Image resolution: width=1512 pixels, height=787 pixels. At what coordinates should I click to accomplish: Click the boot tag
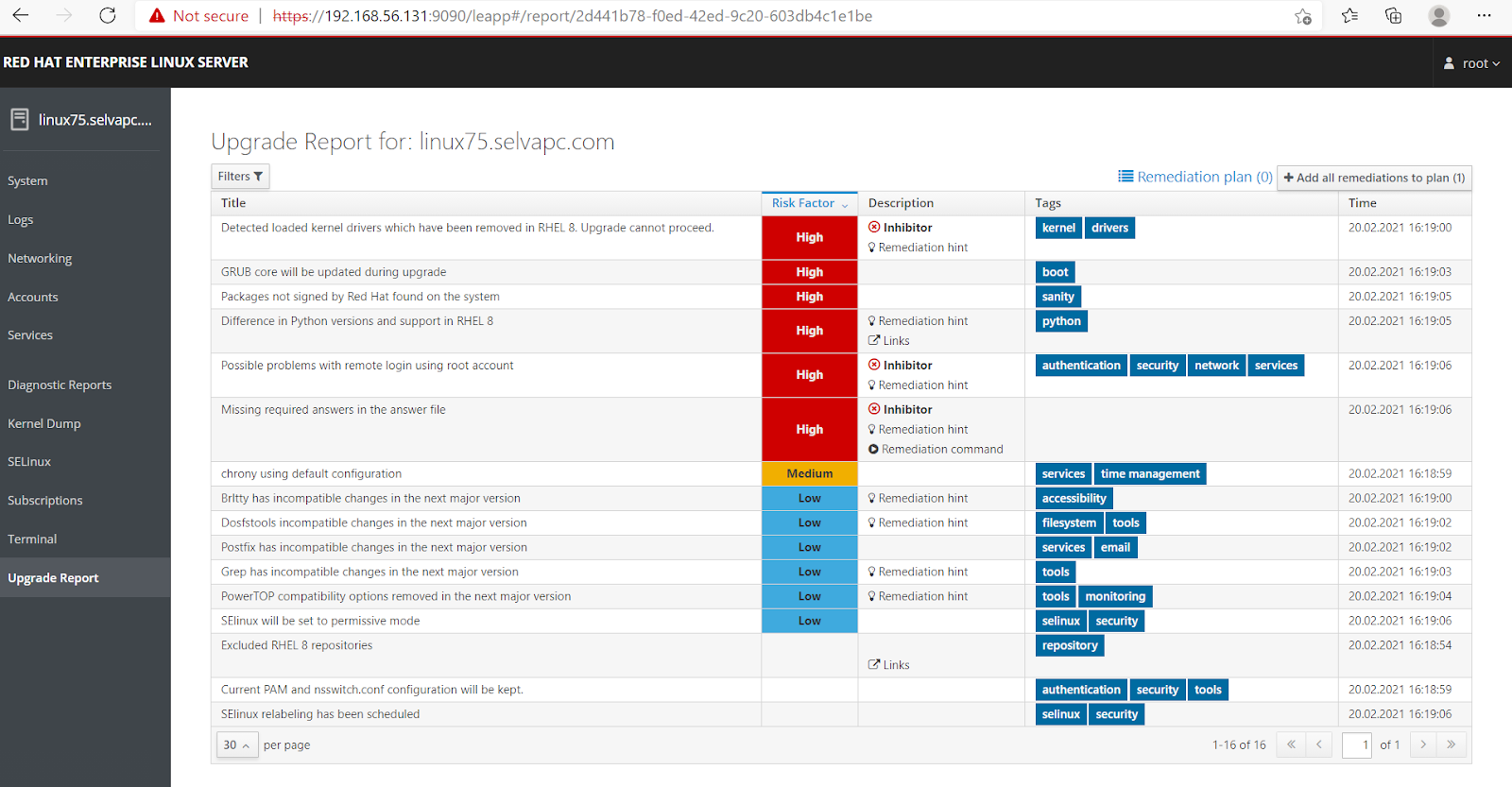(x=1055, y=272)
